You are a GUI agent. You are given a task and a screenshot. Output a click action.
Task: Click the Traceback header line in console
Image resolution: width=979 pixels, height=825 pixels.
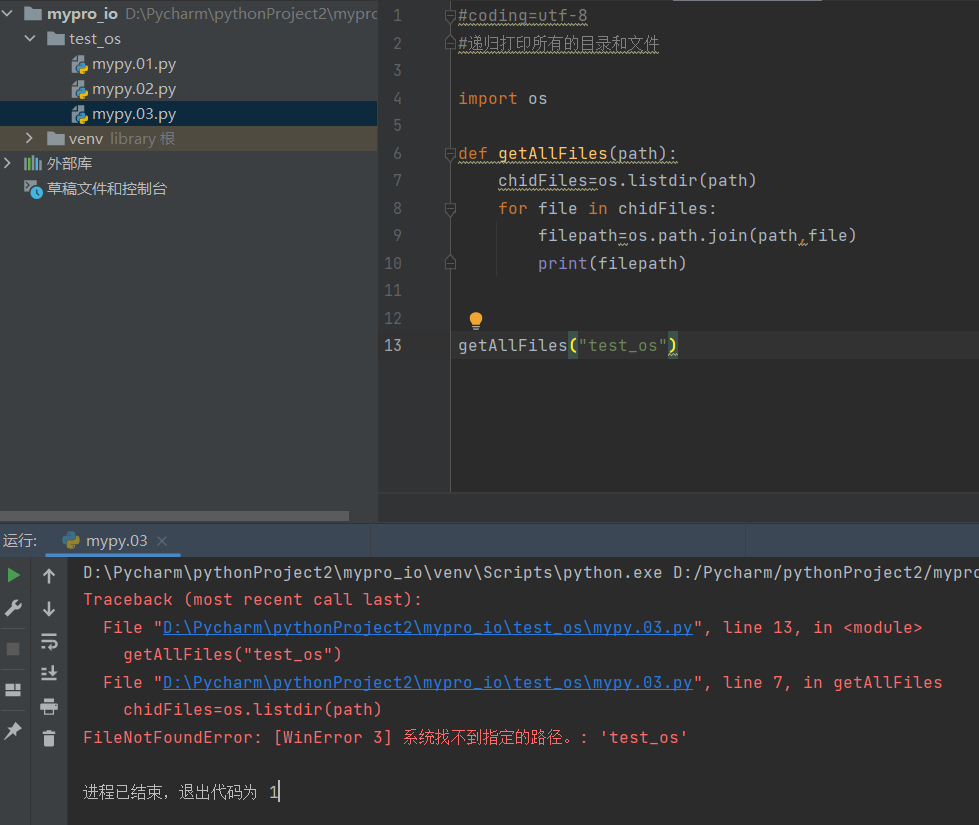click(x=252, y=600)
